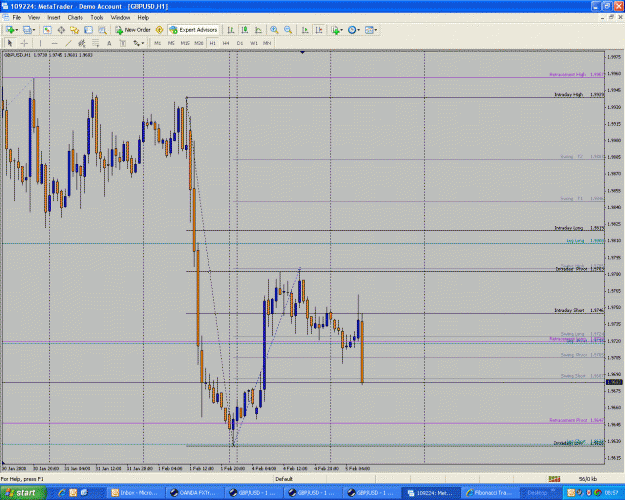Switch to W1 weekly timeframe
Screen dimensions: 625x500
(254, 43)
